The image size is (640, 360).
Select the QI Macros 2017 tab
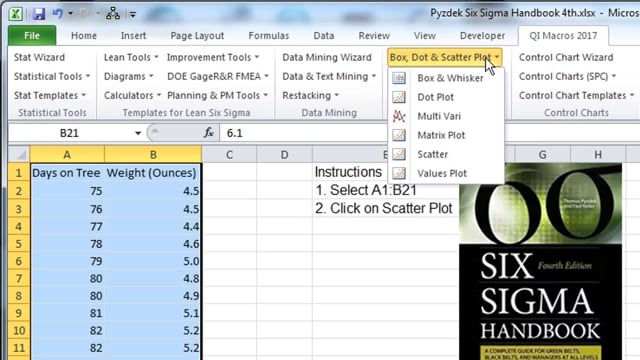563,36
